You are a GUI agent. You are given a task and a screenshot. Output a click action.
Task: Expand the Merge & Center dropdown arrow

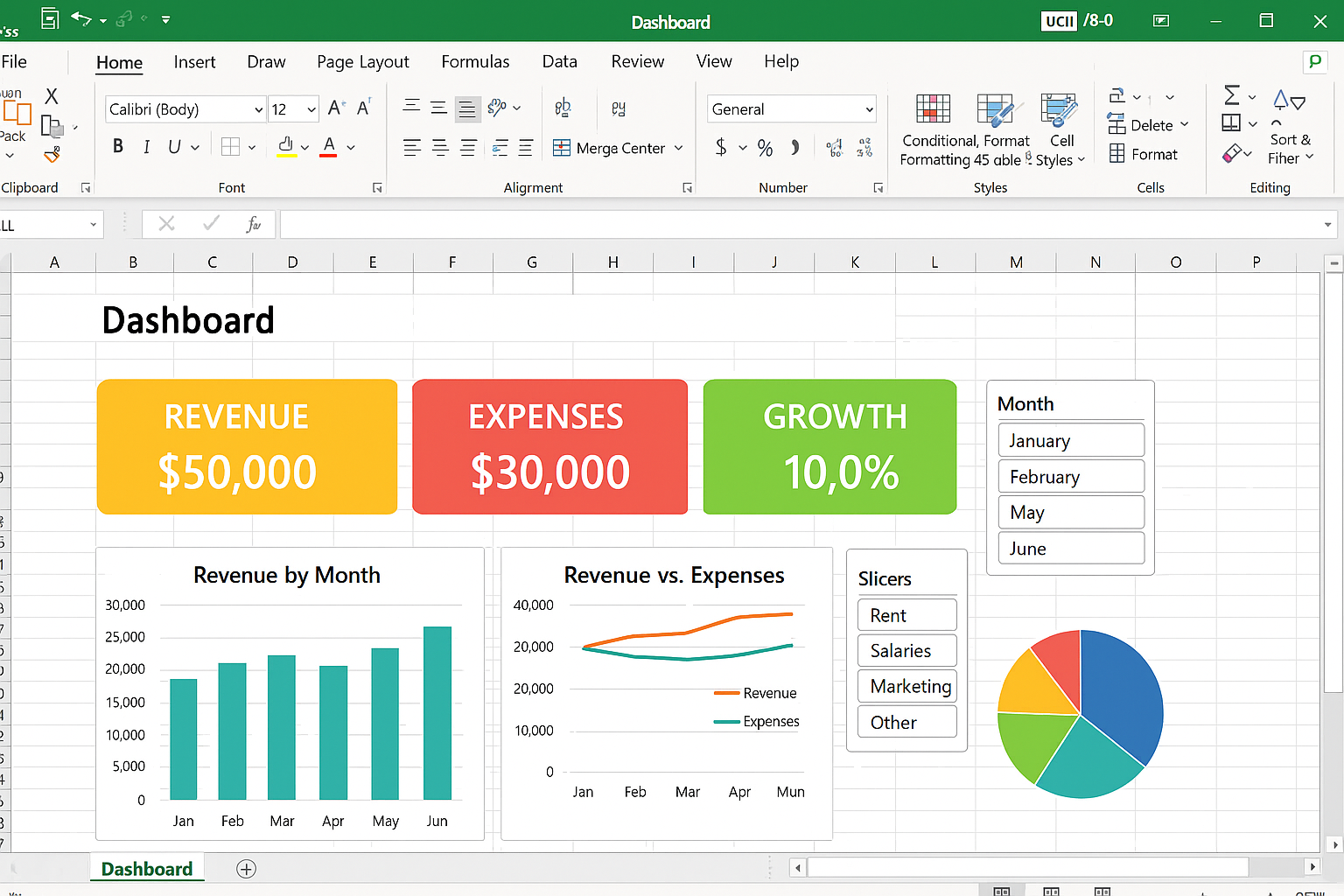[x=678, y=148]
